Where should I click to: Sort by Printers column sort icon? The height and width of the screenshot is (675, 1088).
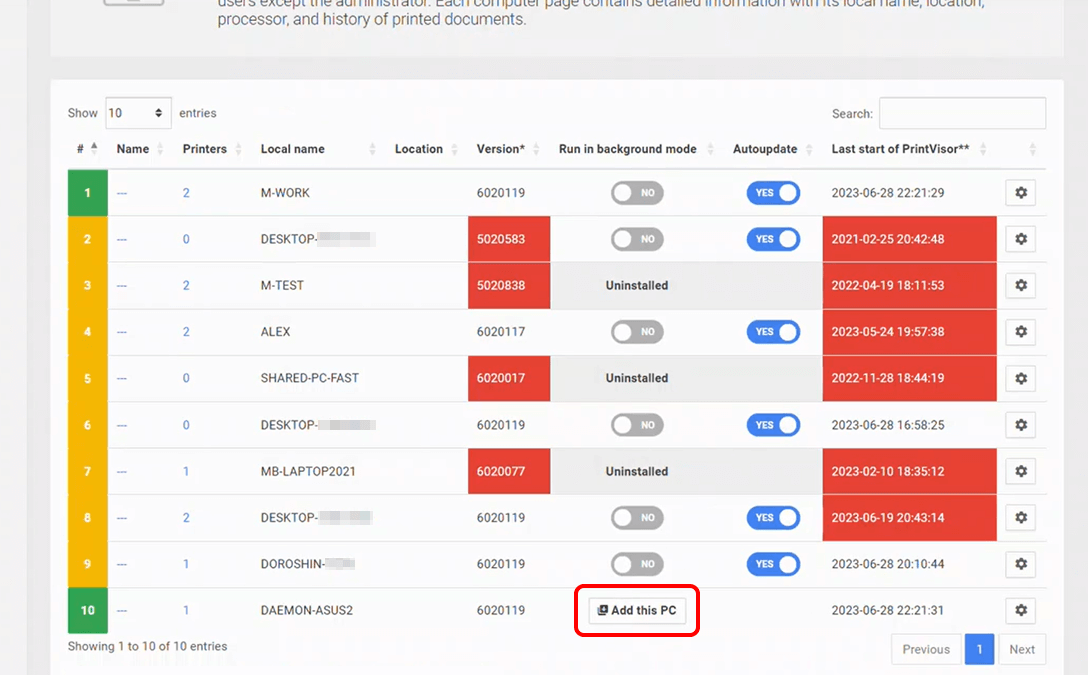pyautogui.click(x=237, y=149)
